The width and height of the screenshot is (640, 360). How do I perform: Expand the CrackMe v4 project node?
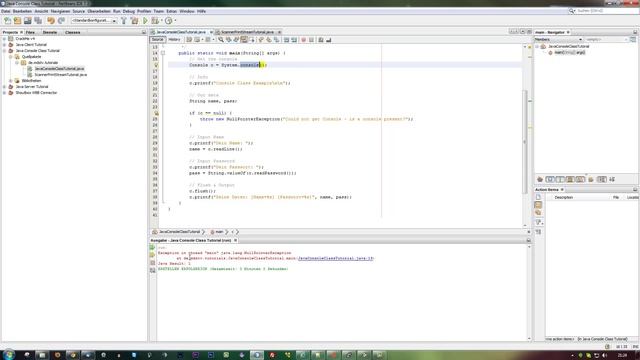[x=4, y=39]
